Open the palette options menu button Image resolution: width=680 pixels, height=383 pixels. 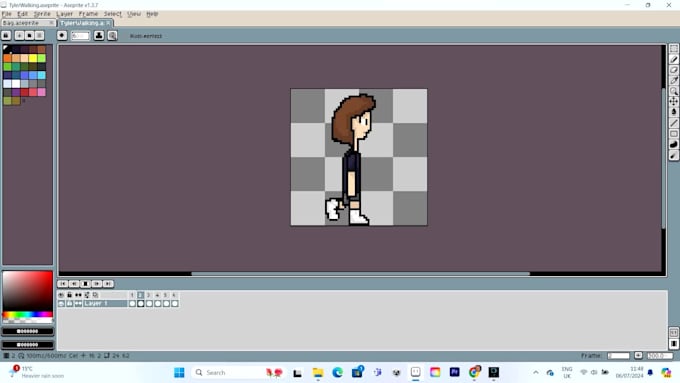(39, 36)
